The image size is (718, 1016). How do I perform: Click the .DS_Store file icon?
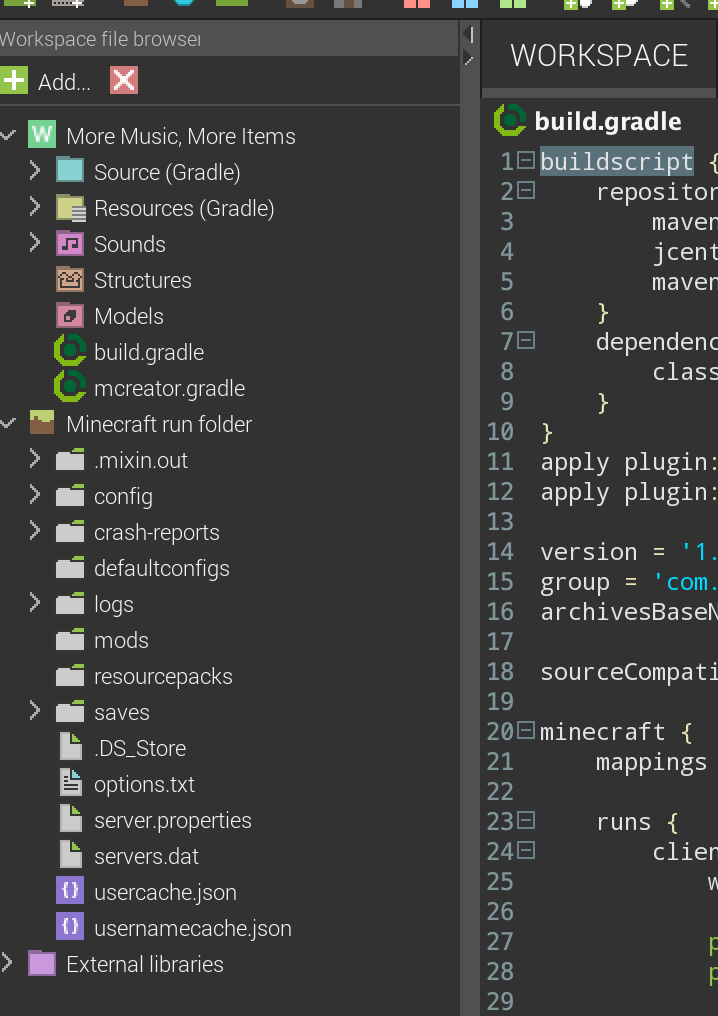click(71, 747)
